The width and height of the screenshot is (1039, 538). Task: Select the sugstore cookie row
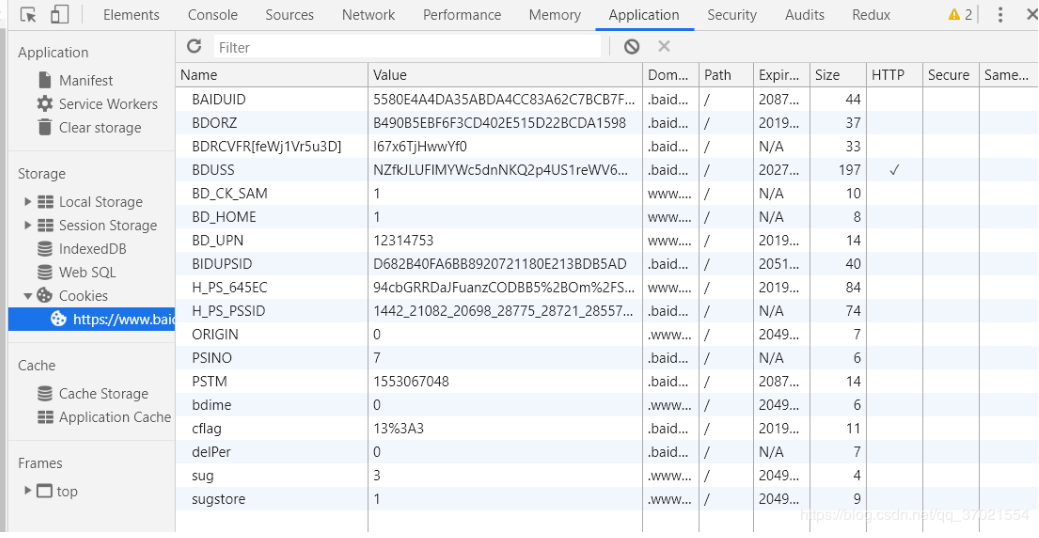607,499
